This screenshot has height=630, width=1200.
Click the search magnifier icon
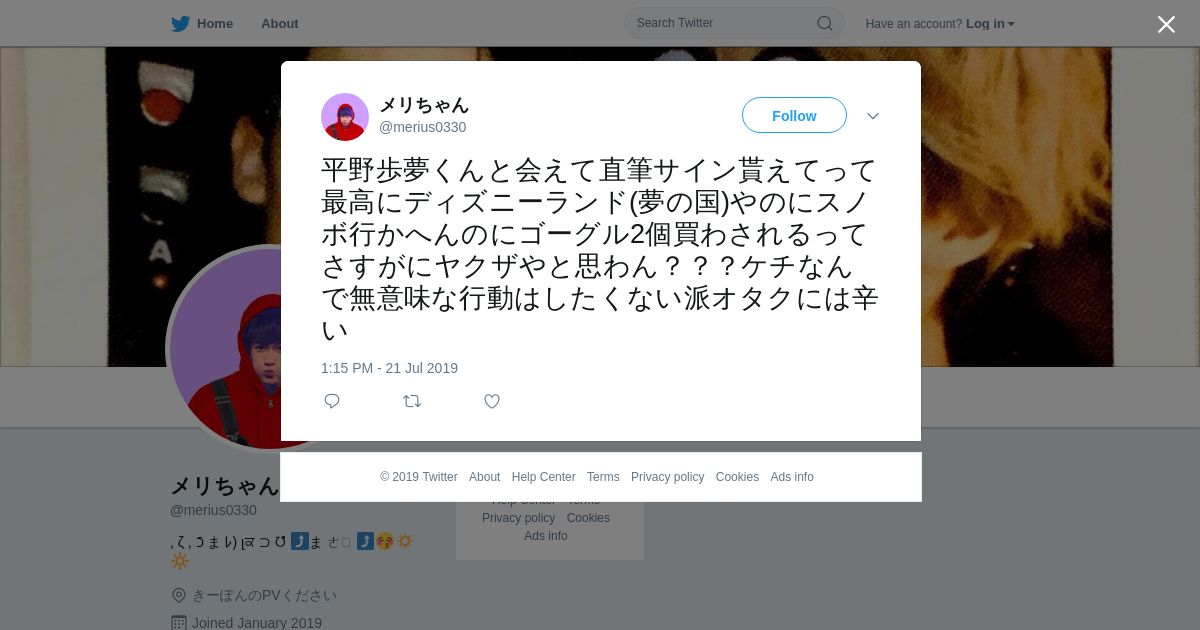coord(825,23)
